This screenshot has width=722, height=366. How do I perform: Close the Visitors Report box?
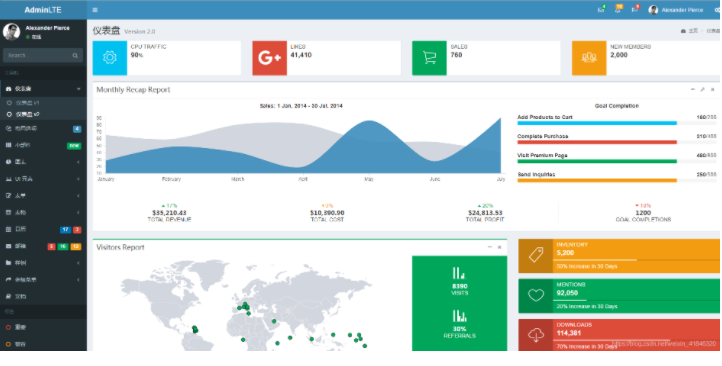(500, 247)
